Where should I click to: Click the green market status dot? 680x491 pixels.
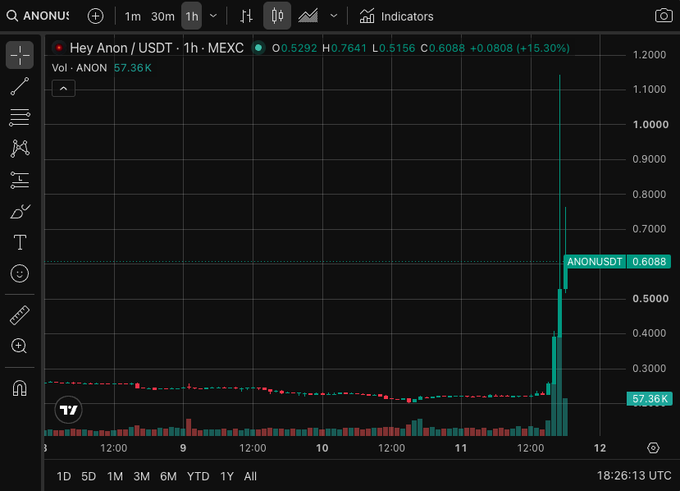pyautogui.click(x=258, y=48)
